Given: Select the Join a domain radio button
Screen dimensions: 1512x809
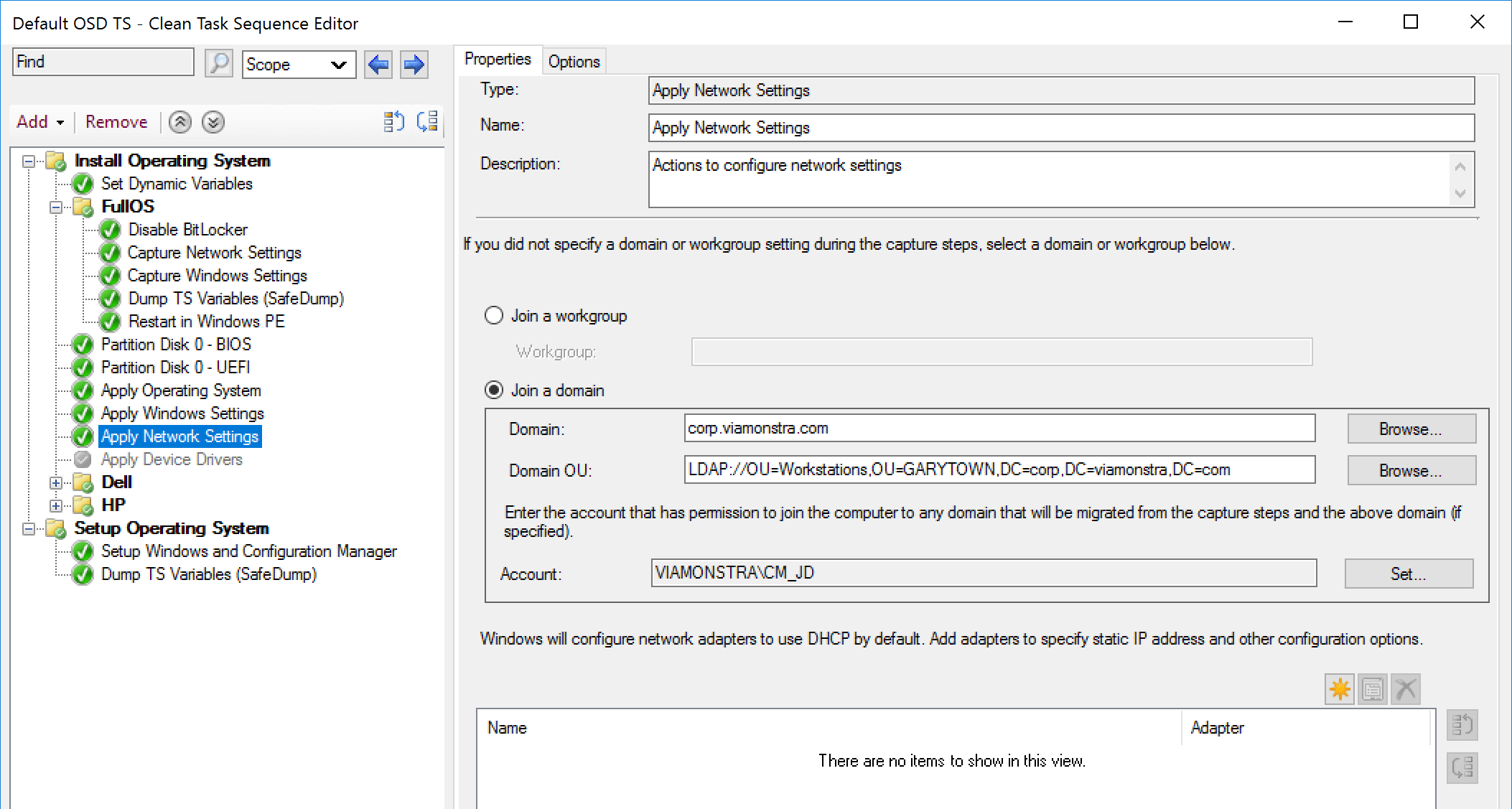Looking at the screenshot, I should point(494,391).
